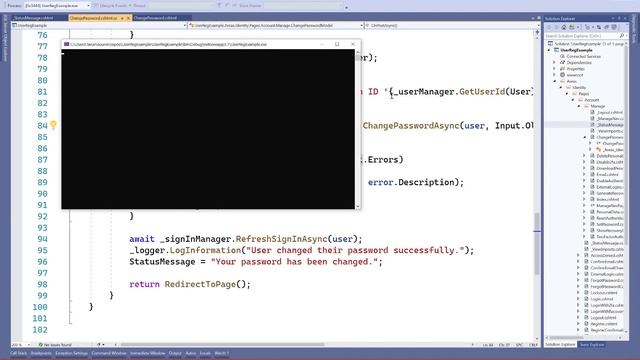This screenshot has height=360, width=640.
Task: Switch to Team Explorer tab
Action: (592, 345)
